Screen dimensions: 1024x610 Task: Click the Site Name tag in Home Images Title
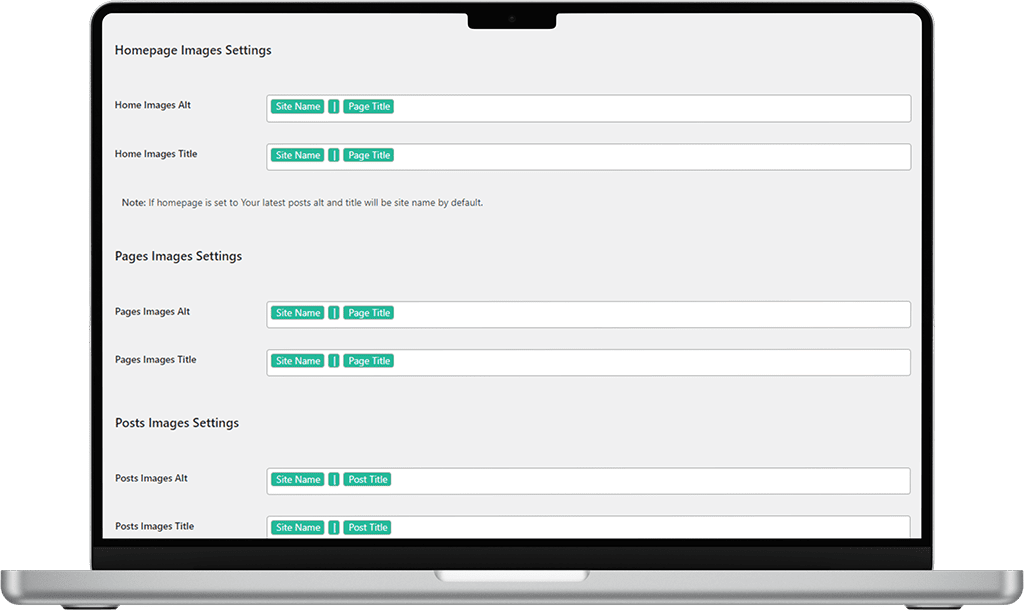(297, 155)
